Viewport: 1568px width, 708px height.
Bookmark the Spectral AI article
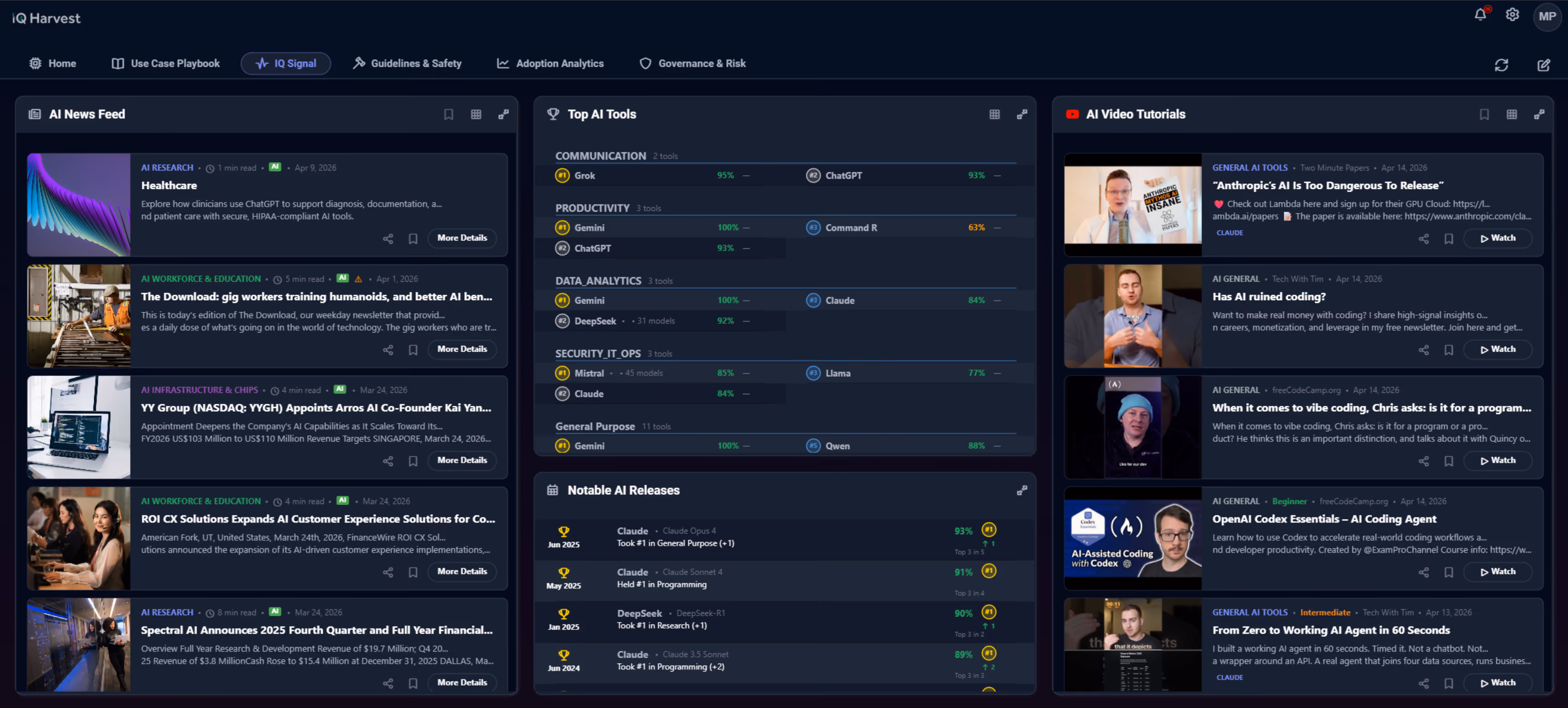coord(413,684)
